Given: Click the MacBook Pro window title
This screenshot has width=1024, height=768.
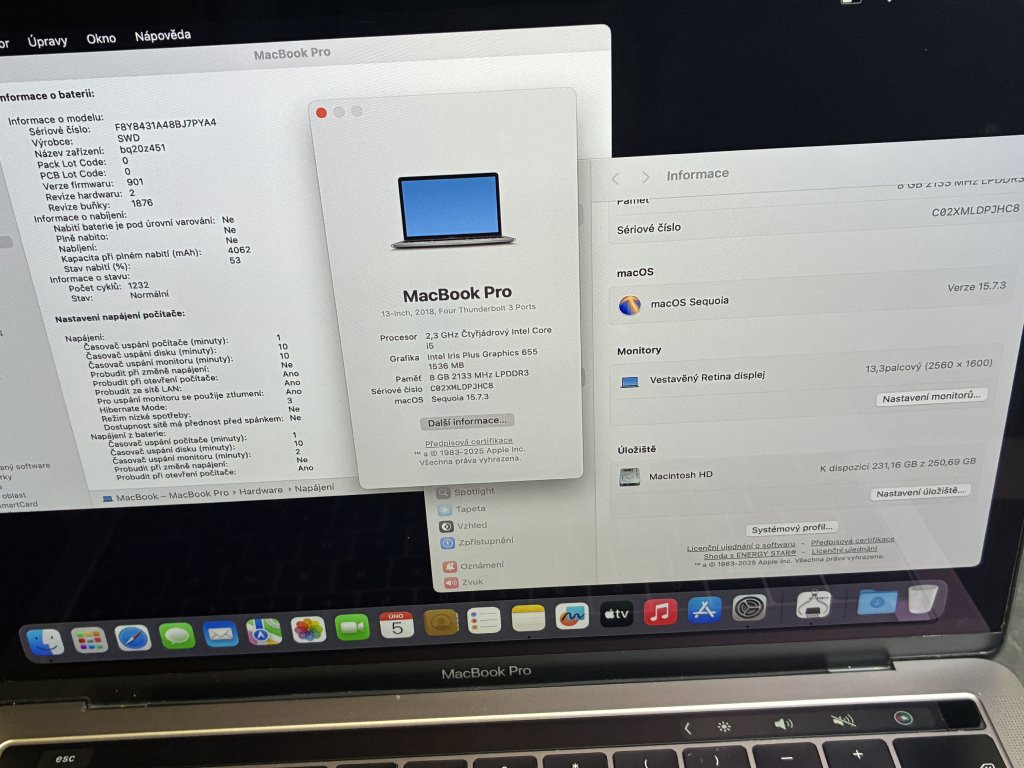Looking at the screenshot, I should [292, 54].
